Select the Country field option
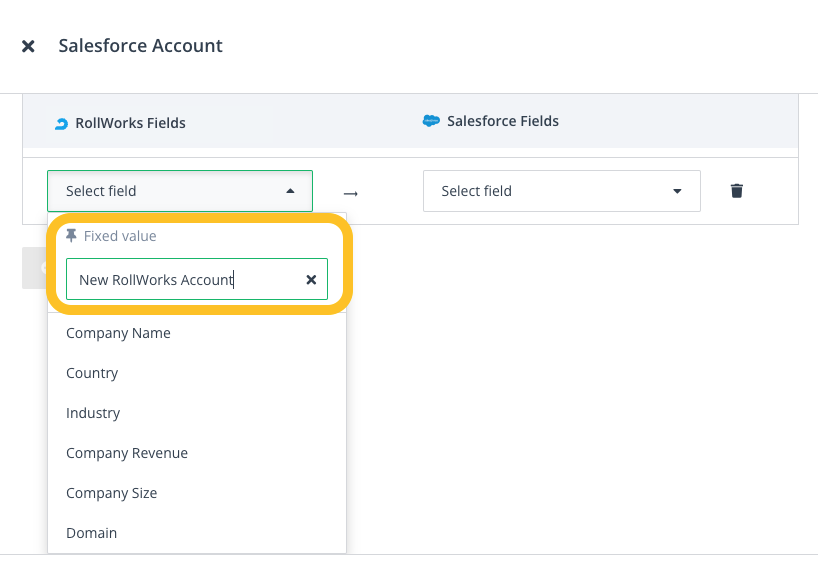Image resolution: width=818 pixels, height=566 pixels. (x=92, y=373)
